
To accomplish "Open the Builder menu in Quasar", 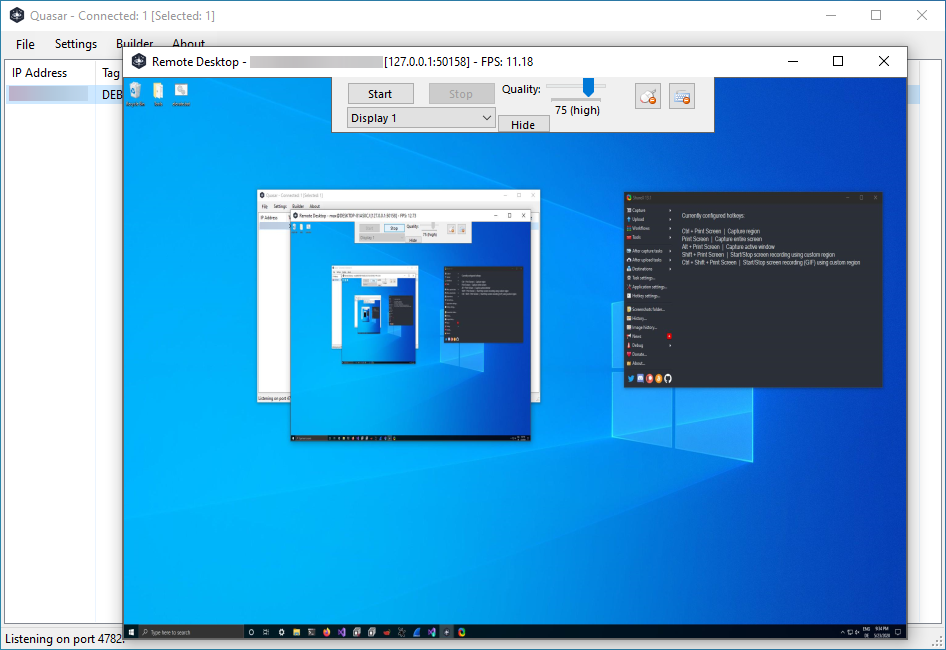I will point(134,44).
